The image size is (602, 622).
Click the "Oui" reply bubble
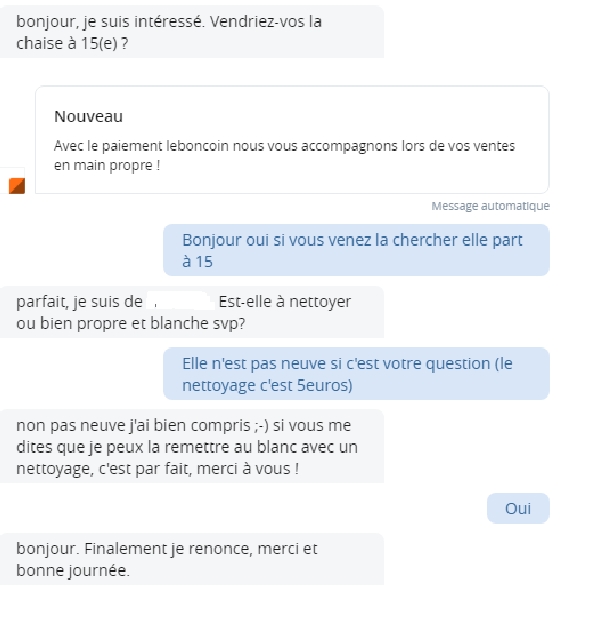pos(518,509)
